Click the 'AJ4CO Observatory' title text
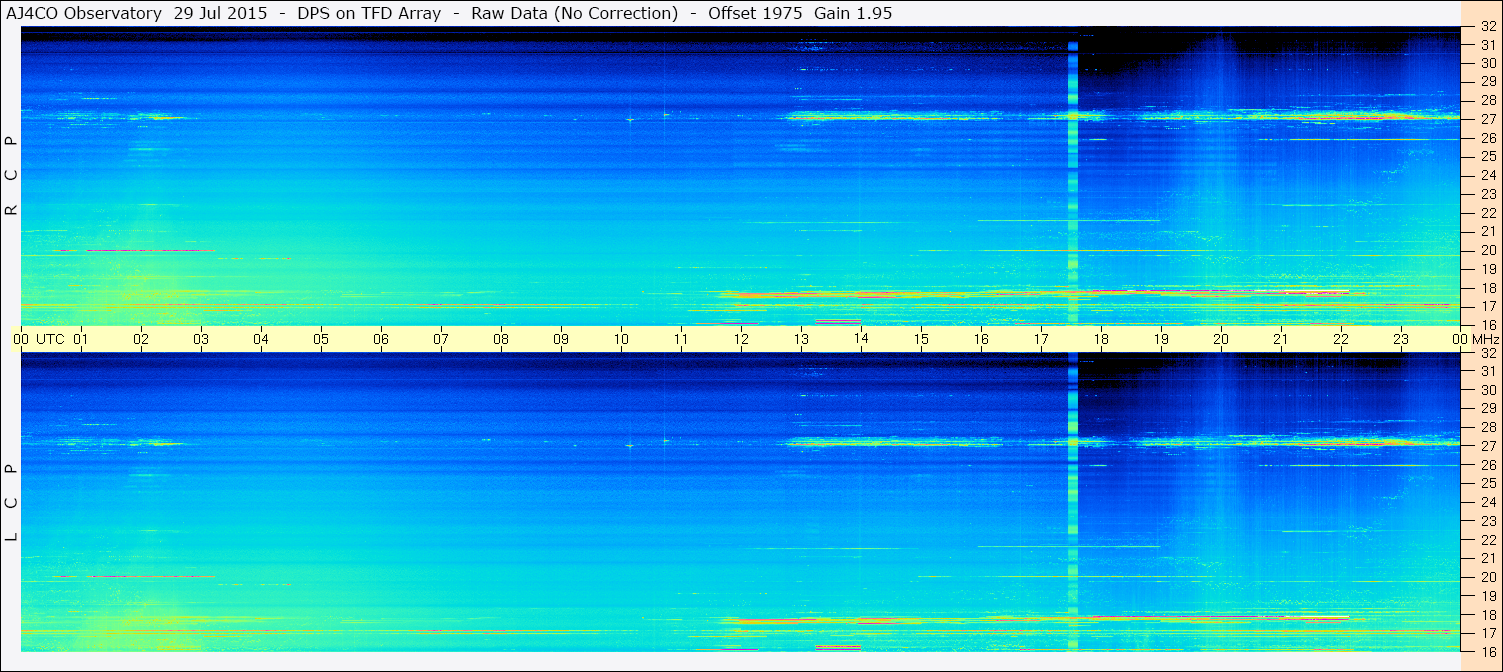The image size is (1503, 672). coord(86,13)
